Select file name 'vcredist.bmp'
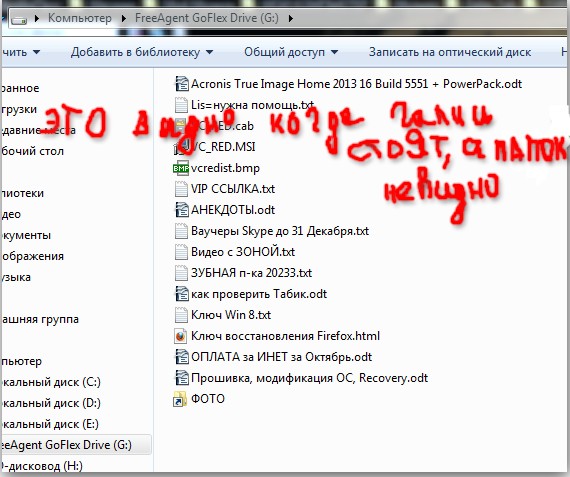Screen dimensions: 570x477 (225, 168)
